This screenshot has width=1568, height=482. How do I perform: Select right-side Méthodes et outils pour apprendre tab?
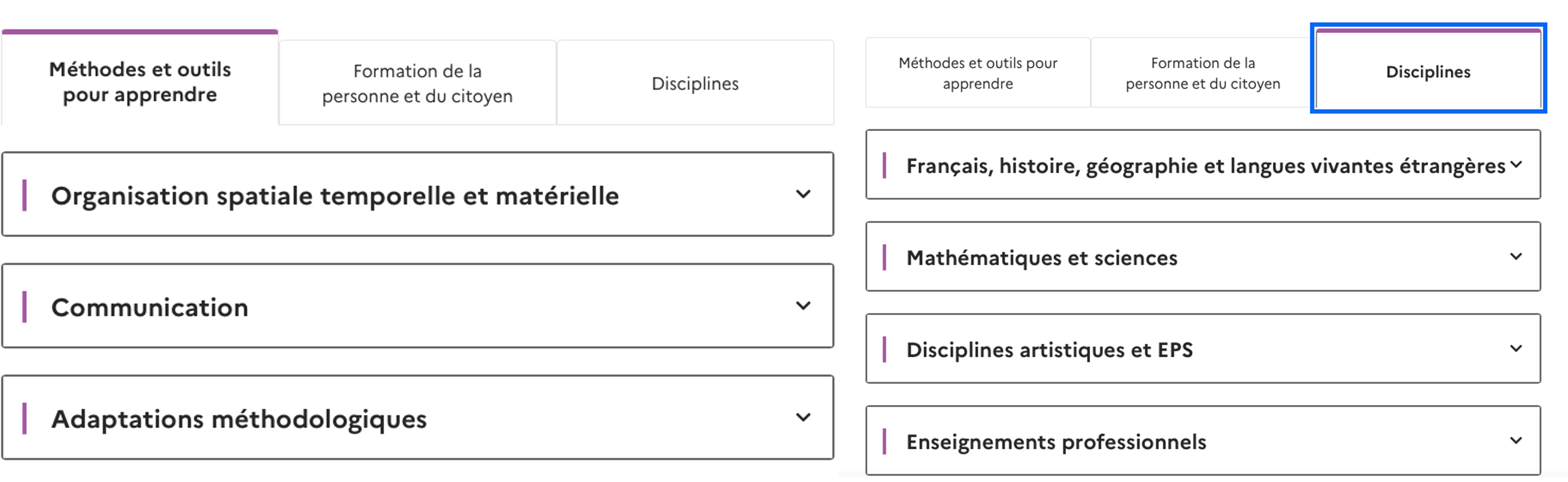click(x=978, y=72)
